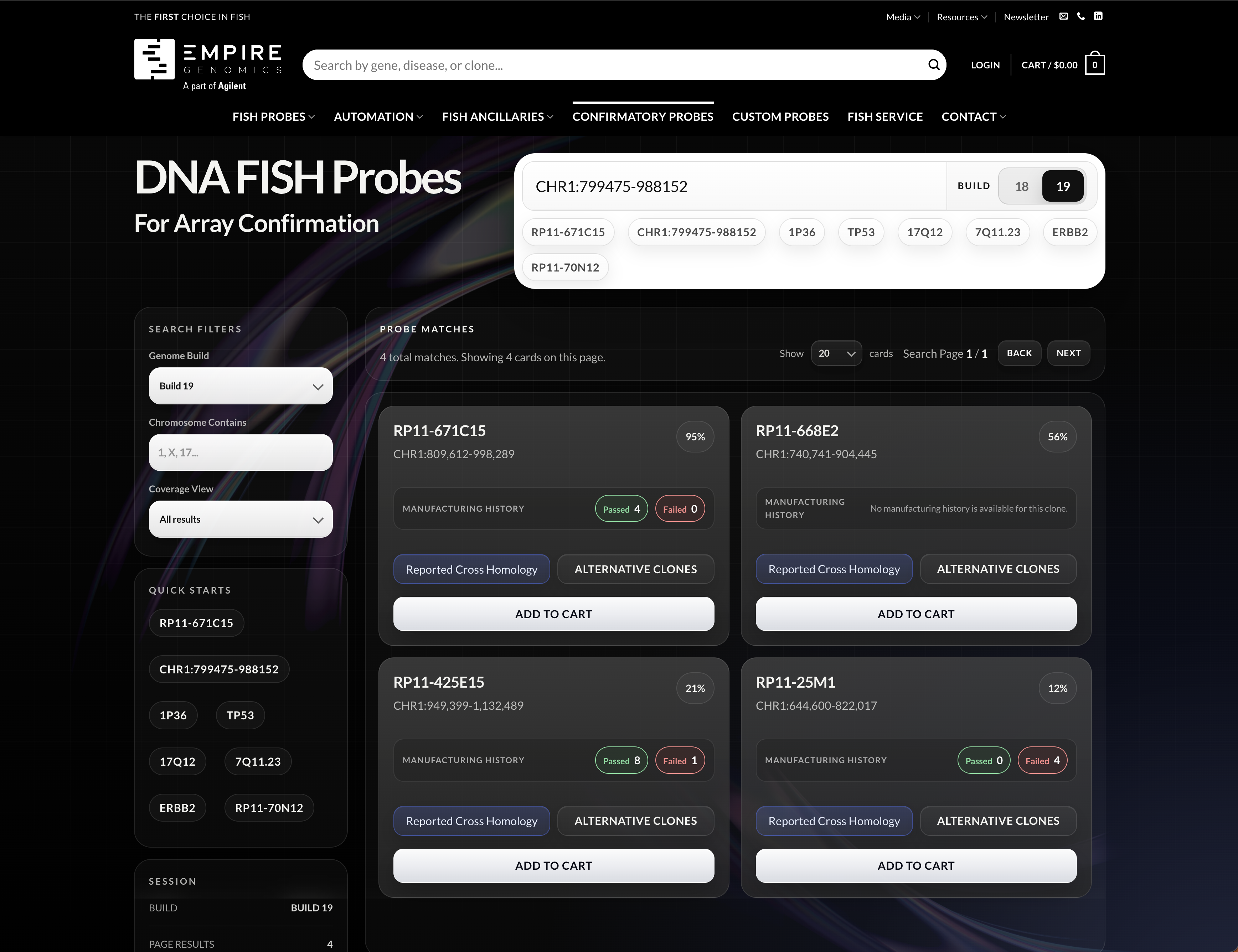Add RP11-668E2 to cart
Viewport: 1238px width, 952px height.
(x=916, y=614)
